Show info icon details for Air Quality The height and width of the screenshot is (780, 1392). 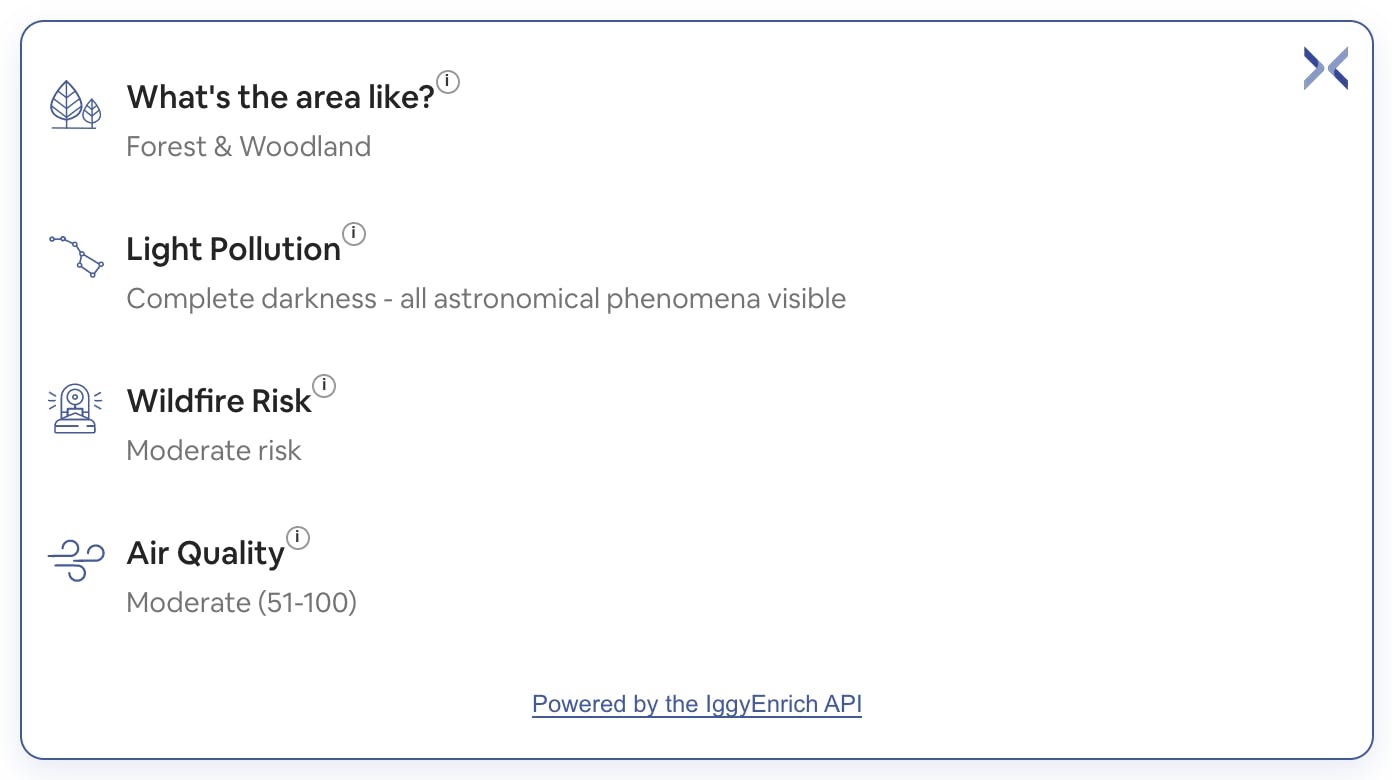[x=298, y=538]
